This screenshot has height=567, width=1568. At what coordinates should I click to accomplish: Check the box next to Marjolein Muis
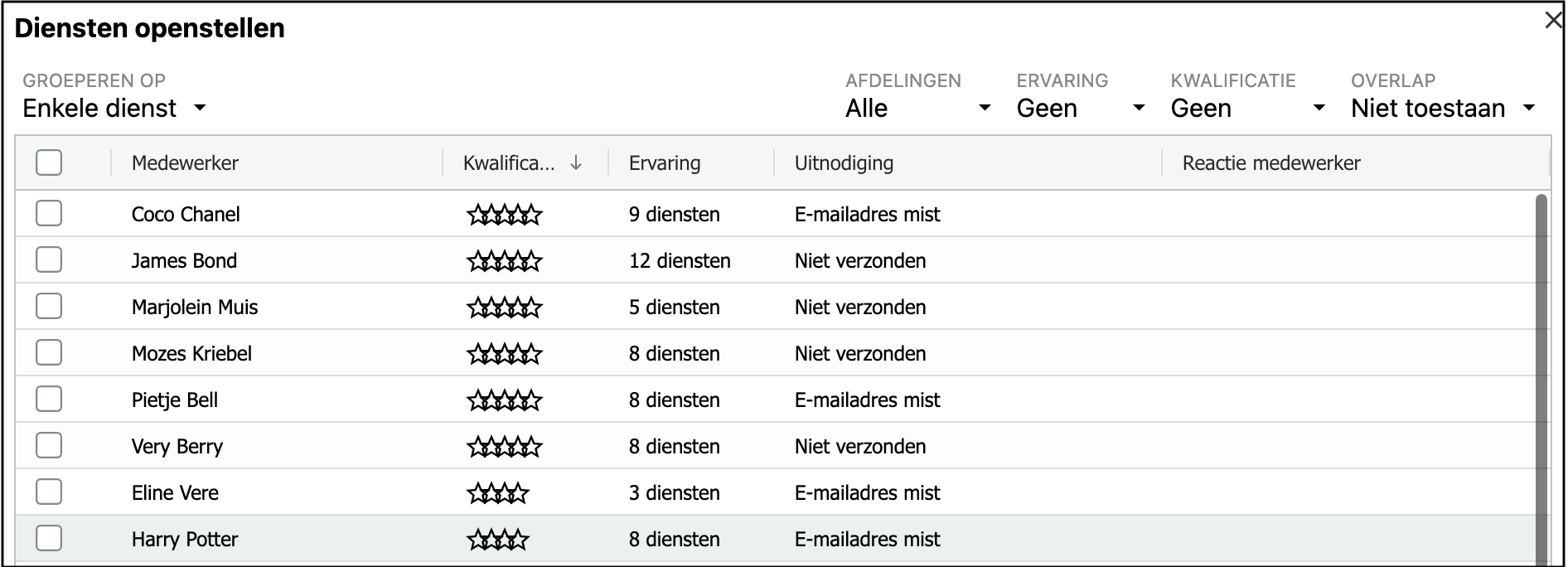click(x=49, y=307)
